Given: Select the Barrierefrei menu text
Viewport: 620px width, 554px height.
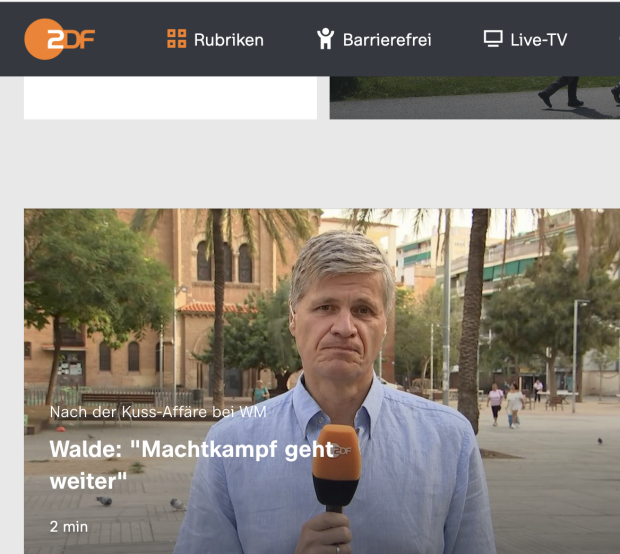Looking at the screenshot, I should 387,40.
